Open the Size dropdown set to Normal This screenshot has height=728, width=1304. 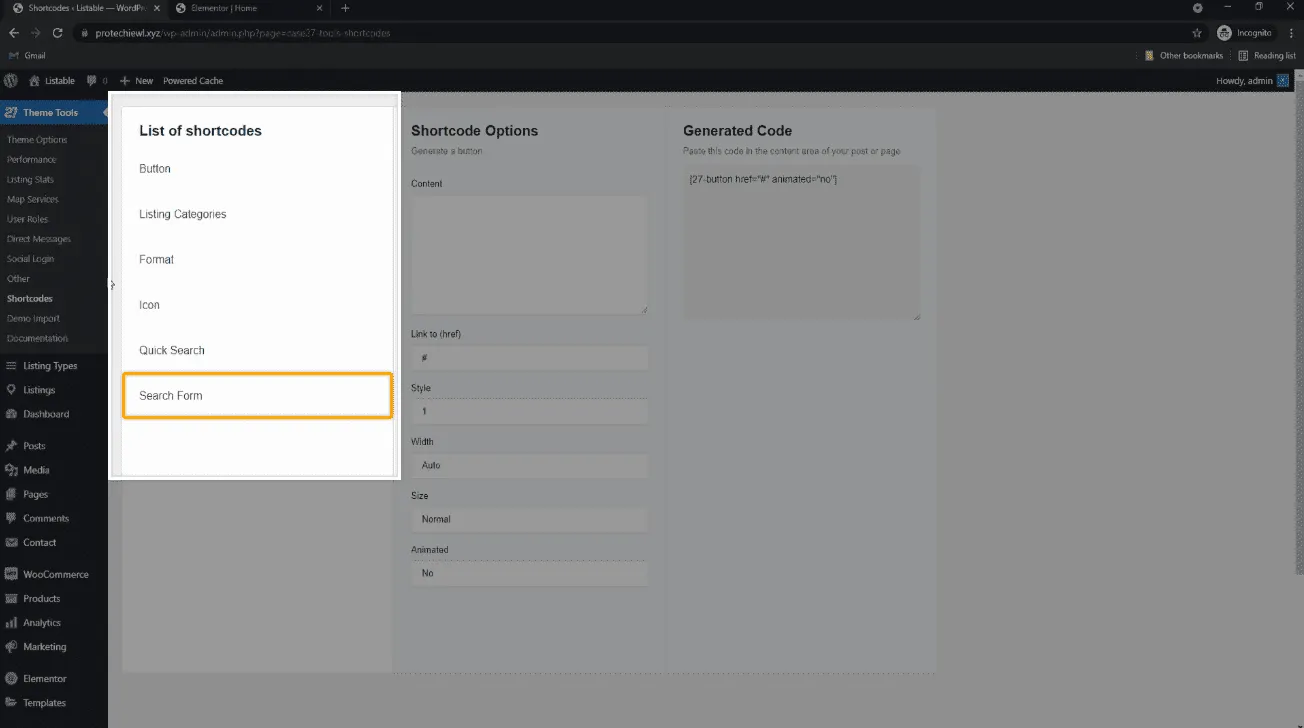click(529, 520)
